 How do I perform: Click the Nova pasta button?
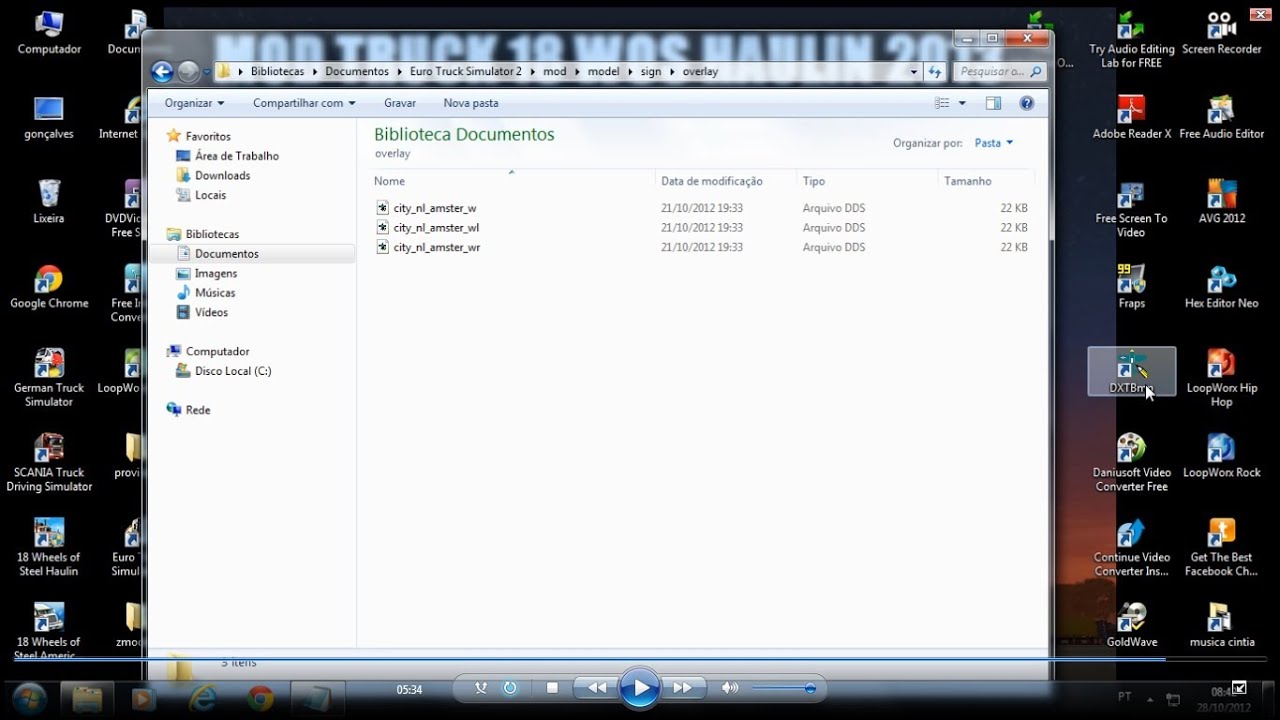[471, 103]
